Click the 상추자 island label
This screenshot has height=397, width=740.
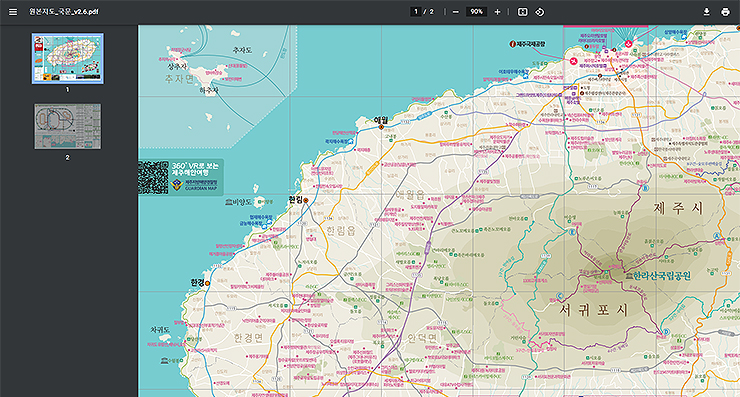click(x=177, y=67)
